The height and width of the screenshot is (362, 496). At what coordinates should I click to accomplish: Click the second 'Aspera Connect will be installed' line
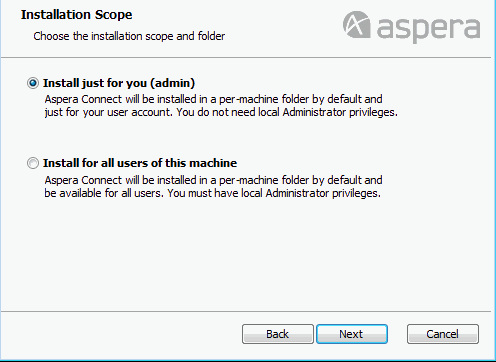213,180
